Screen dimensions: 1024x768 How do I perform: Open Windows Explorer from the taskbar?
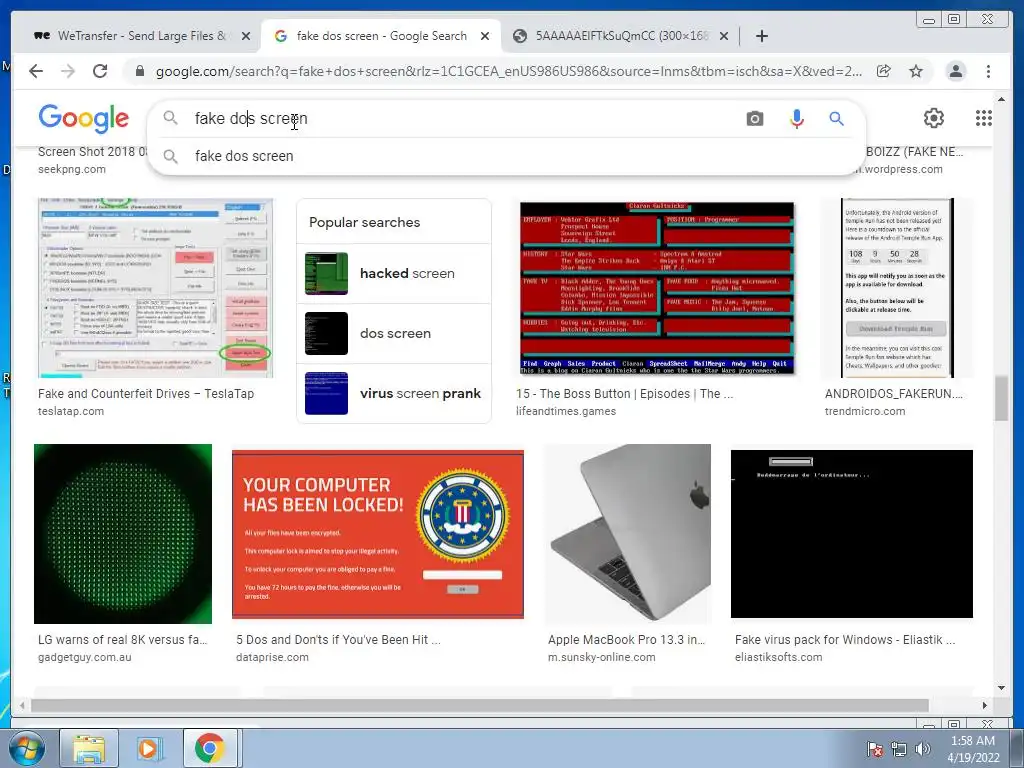[89, 748]
